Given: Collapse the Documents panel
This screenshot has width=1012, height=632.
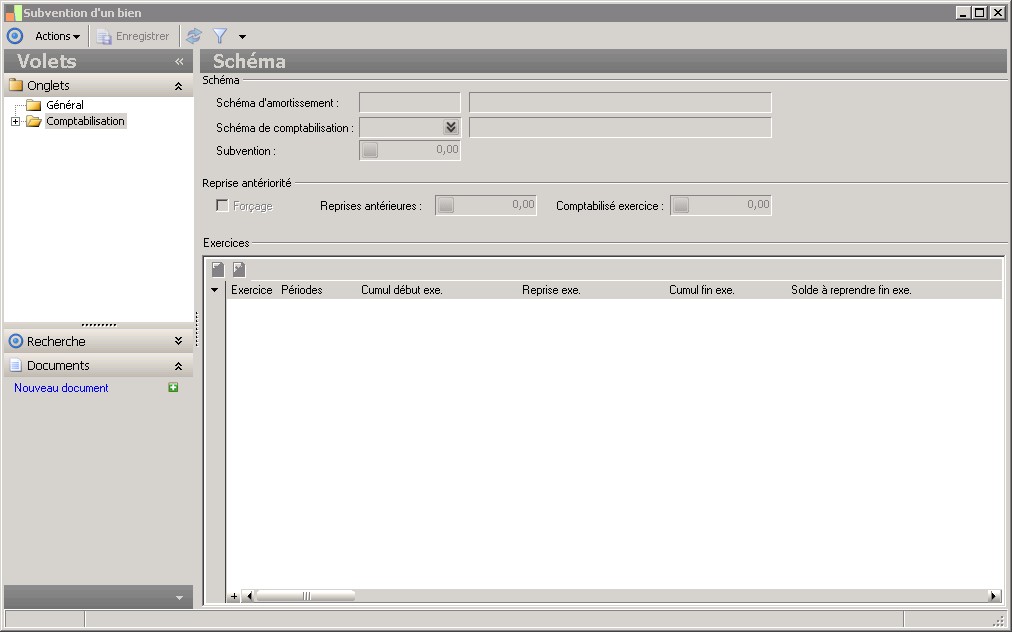Looking at the screenshot, I should (x=178, y=366).
